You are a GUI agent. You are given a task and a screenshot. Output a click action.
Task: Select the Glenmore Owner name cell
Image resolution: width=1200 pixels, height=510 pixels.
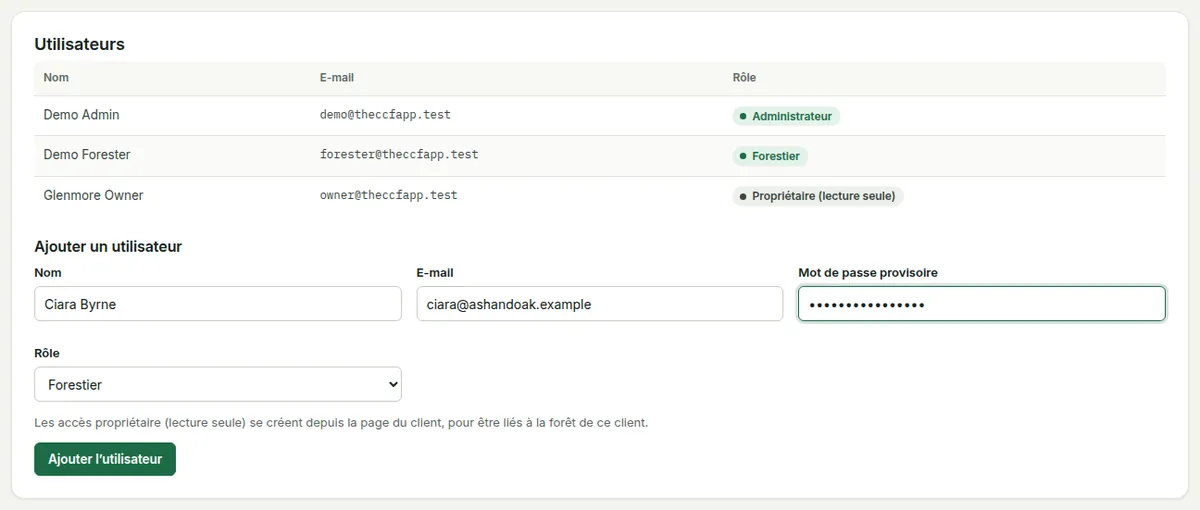pos(94,195)
